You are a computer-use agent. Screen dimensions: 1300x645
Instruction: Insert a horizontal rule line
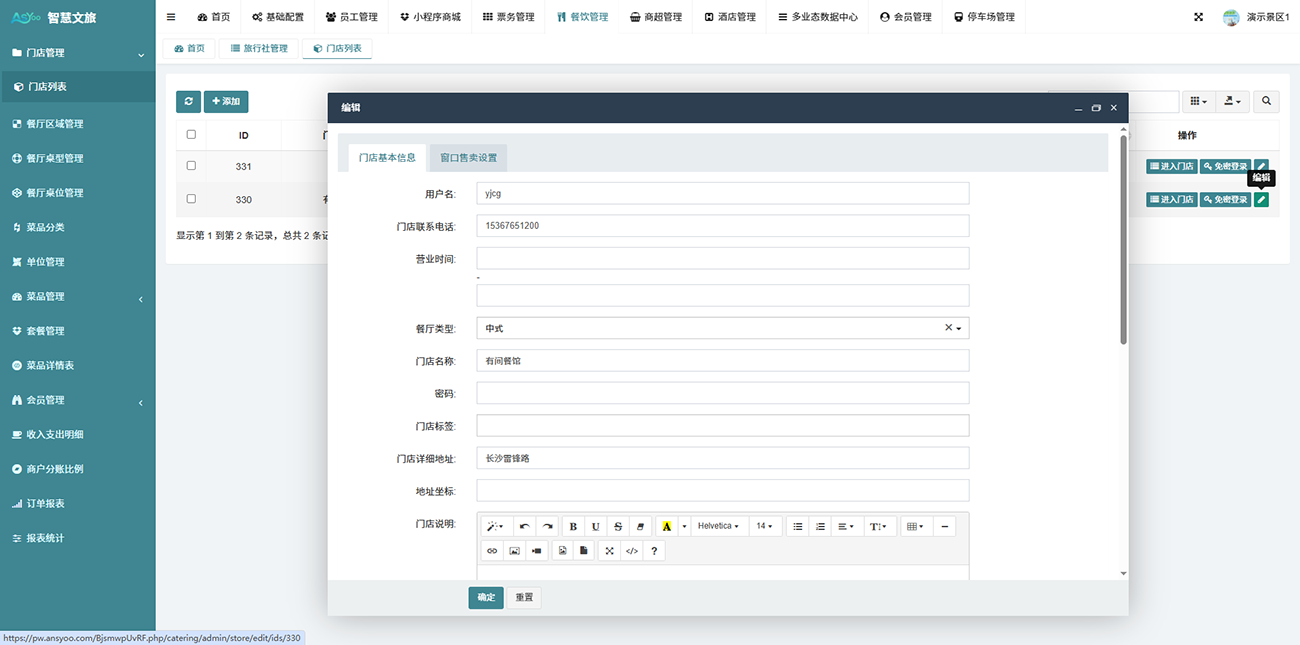(x=945, y=526)
